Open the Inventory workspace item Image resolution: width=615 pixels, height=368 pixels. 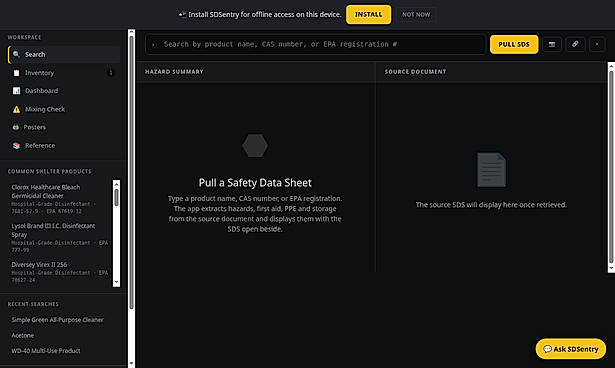tap(64, 73)
